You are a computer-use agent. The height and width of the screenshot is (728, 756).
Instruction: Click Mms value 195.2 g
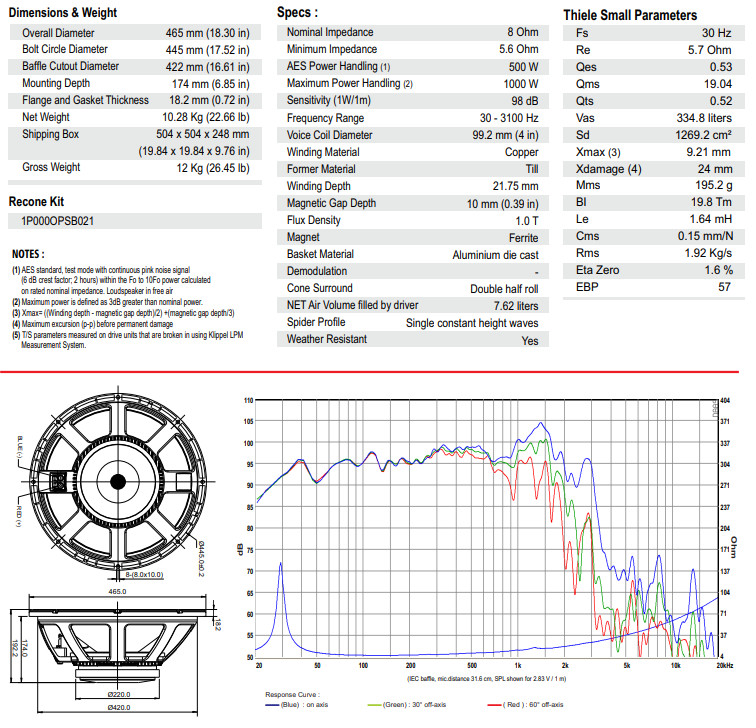coord(714,185)
